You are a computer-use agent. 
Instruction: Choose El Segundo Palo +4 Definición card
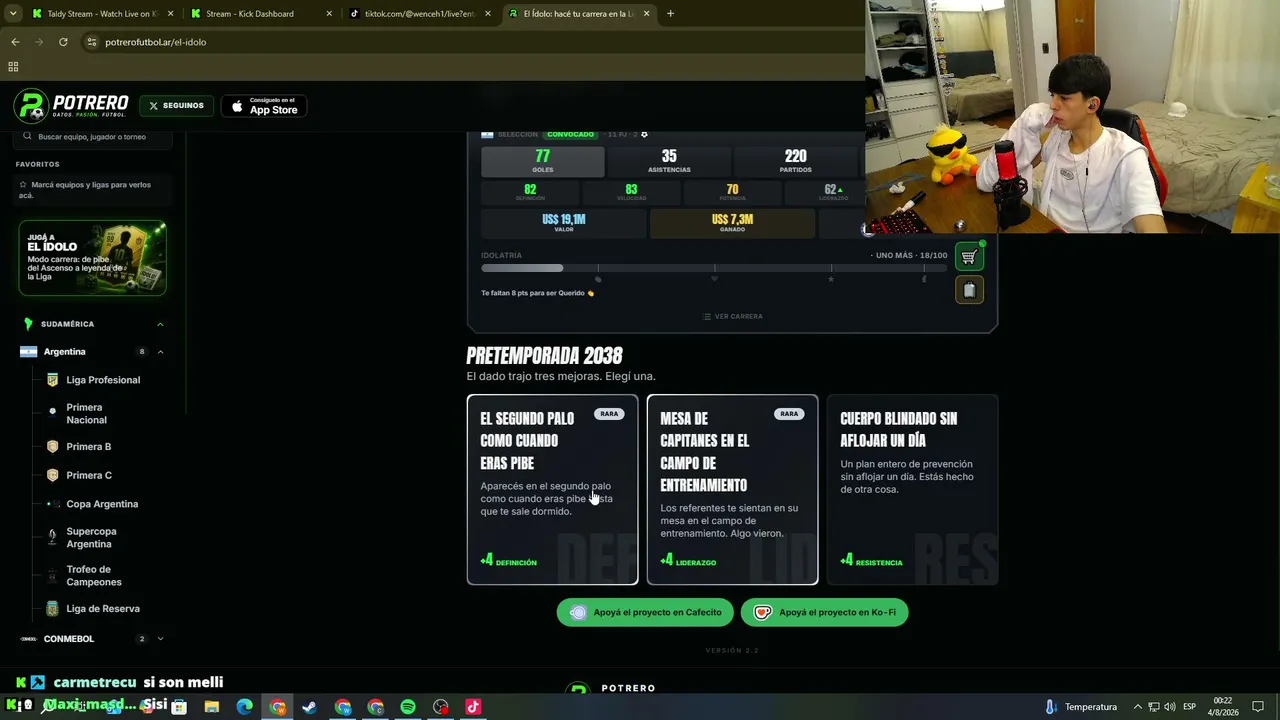[552, 490]
